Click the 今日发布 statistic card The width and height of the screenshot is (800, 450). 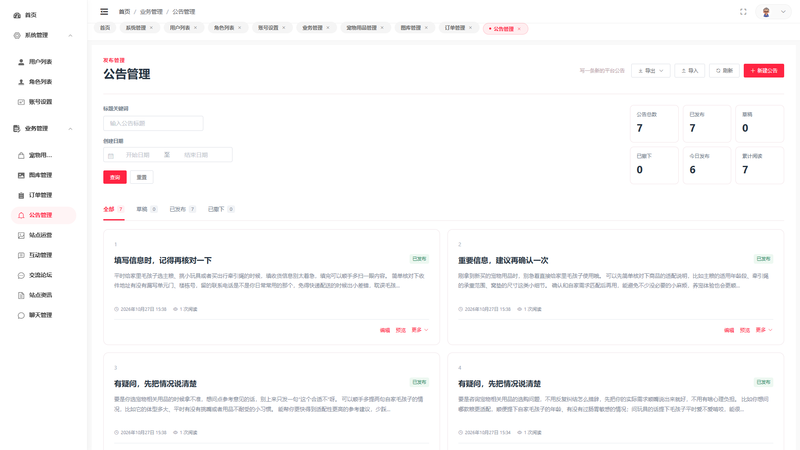pyautogui.click(x=707, y=165)
